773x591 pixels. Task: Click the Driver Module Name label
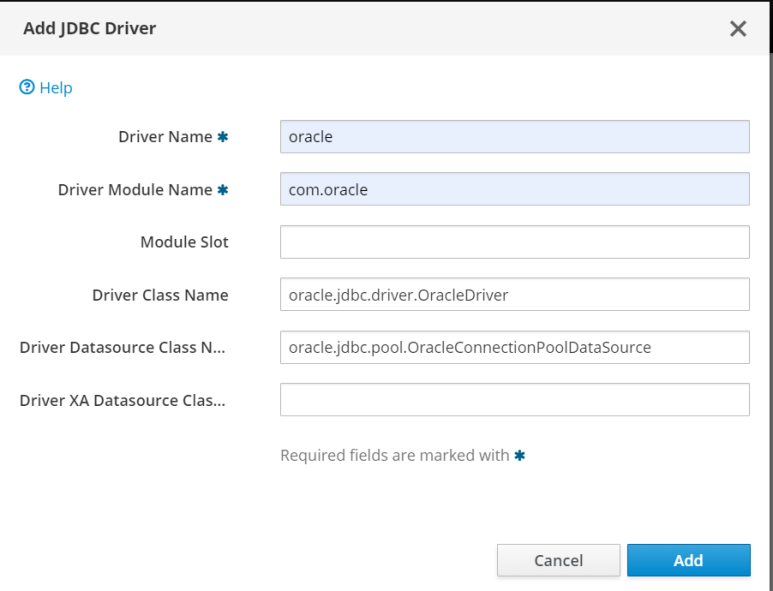pyautogui.click(x=135, y=190)
